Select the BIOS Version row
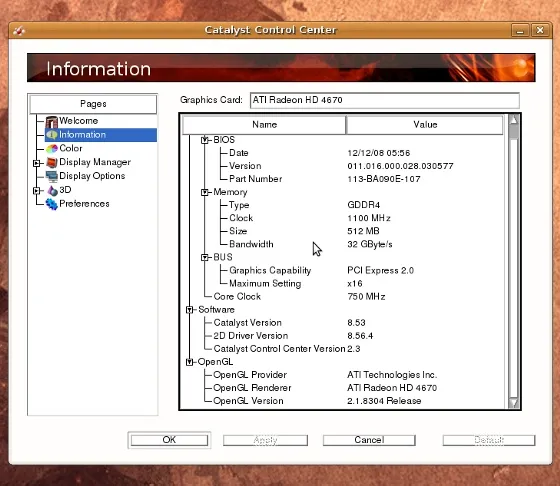560x486 pixels. 343,166
